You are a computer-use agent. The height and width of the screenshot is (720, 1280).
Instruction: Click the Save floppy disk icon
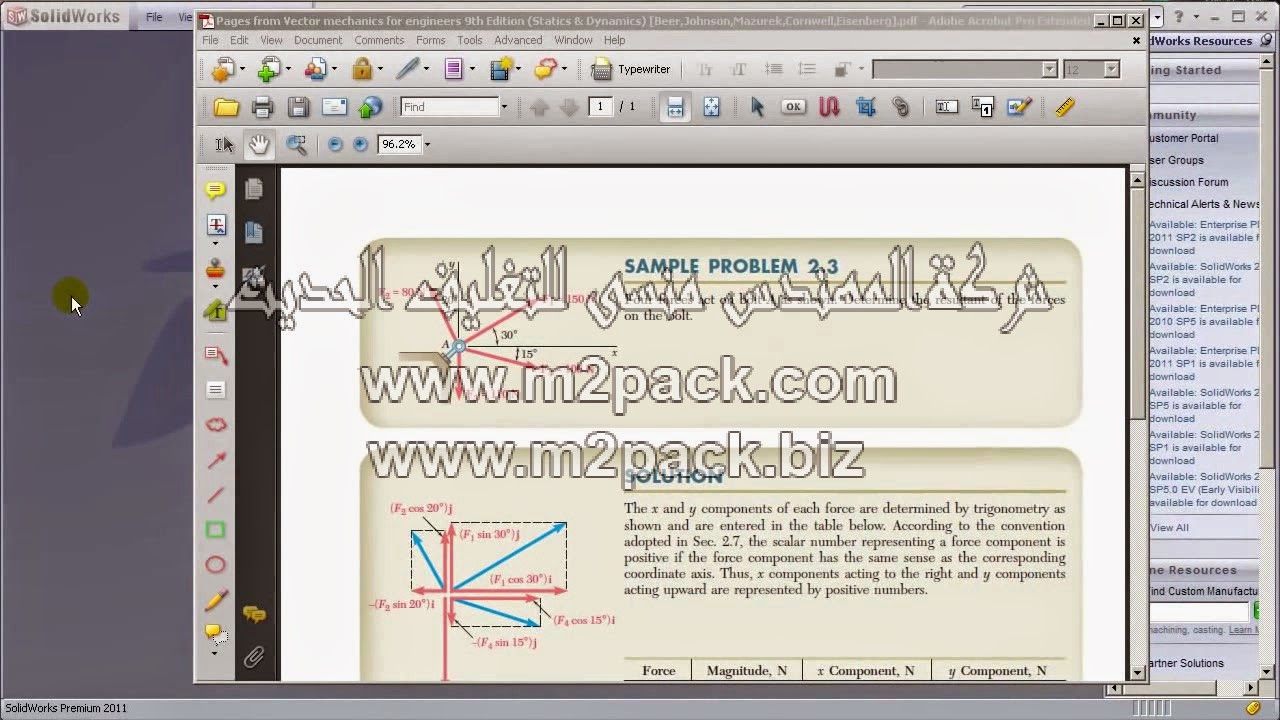tap(298, 107)
